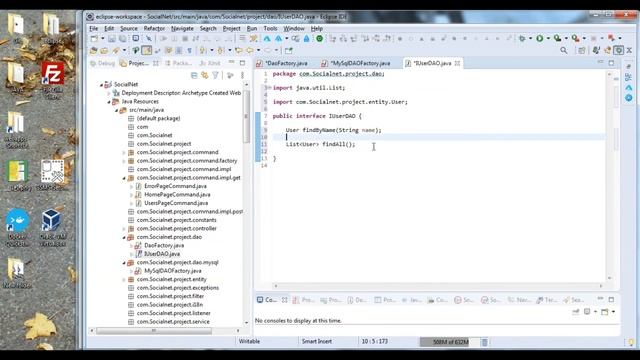This screenshot has width=640, height=360.
Task: Click the green circular Spring boot icon
Action: pos(320,38)
